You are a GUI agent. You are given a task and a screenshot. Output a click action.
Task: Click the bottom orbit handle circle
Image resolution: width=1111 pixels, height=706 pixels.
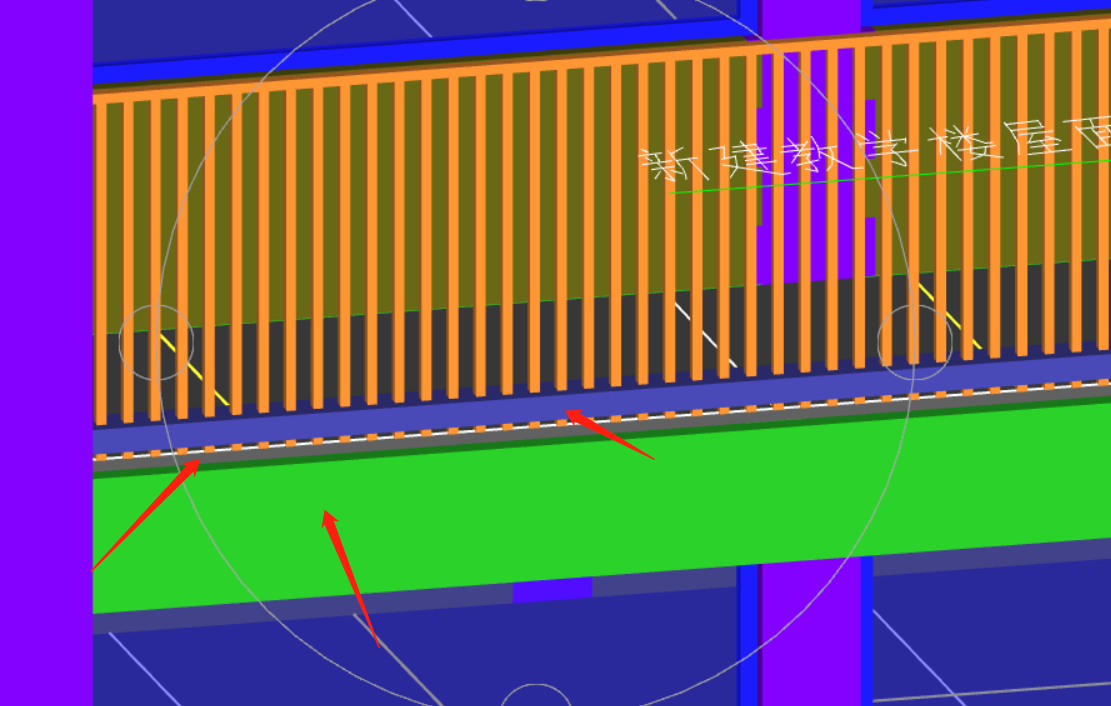pyautogui.click(x=536, y=695)
